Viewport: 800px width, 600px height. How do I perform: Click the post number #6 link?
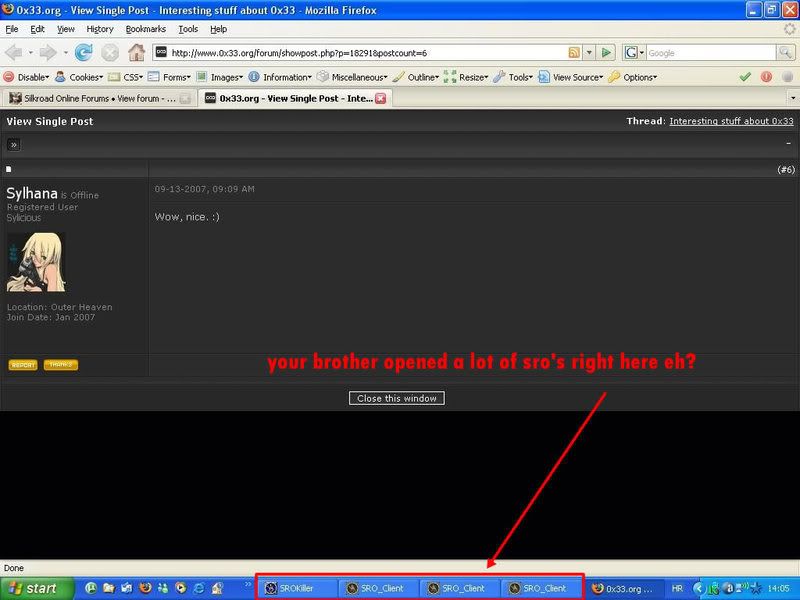tap(786, 169)
